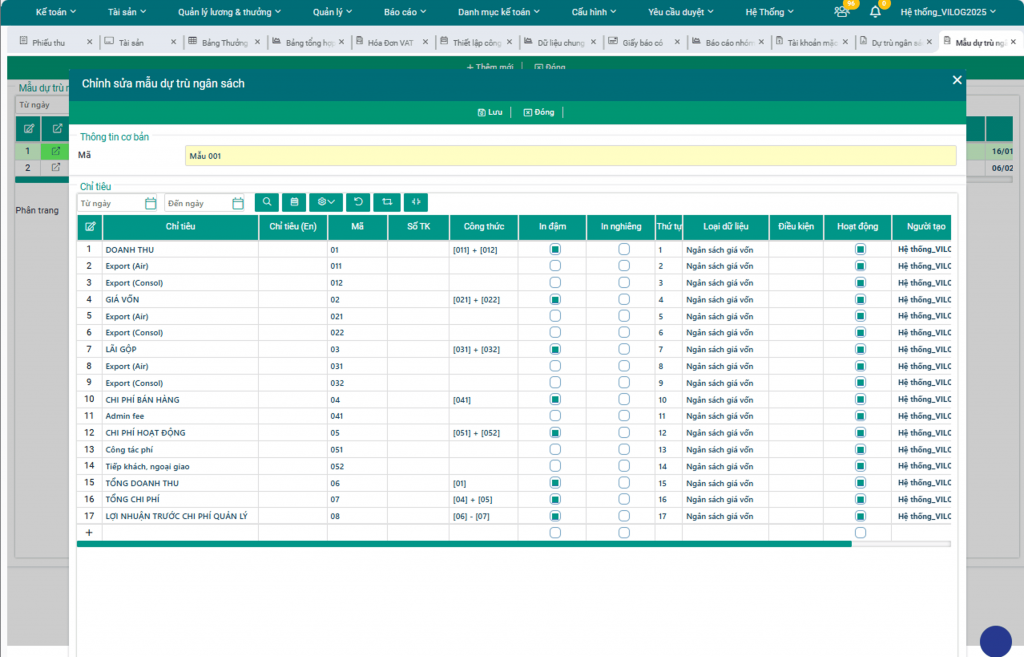Click the Đóng button in the dialog

539,112
